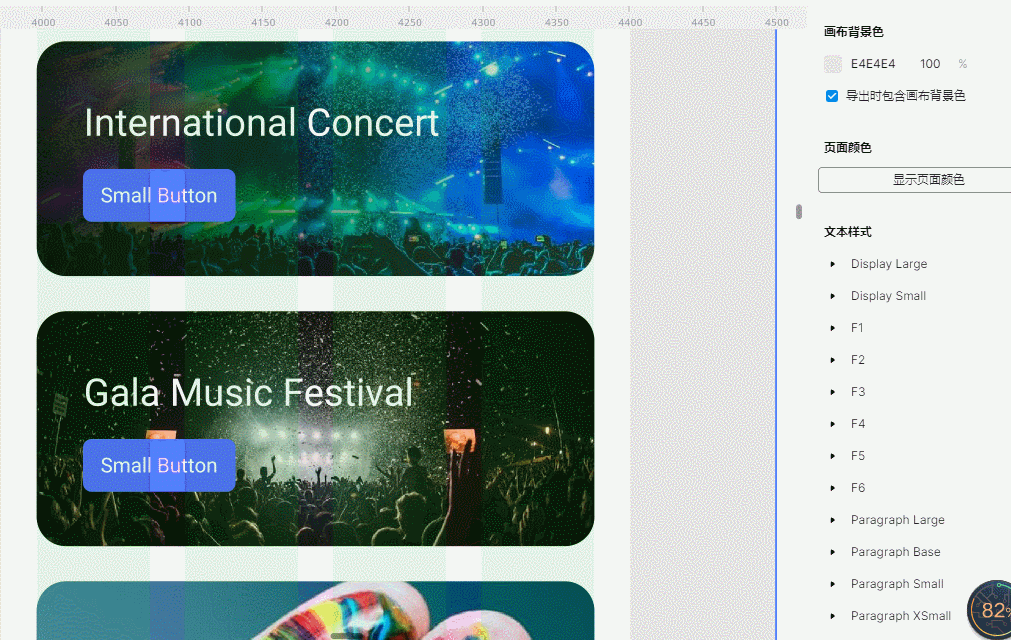
Task: Select the International Concert heading text
Action: [x=261, y=123]
